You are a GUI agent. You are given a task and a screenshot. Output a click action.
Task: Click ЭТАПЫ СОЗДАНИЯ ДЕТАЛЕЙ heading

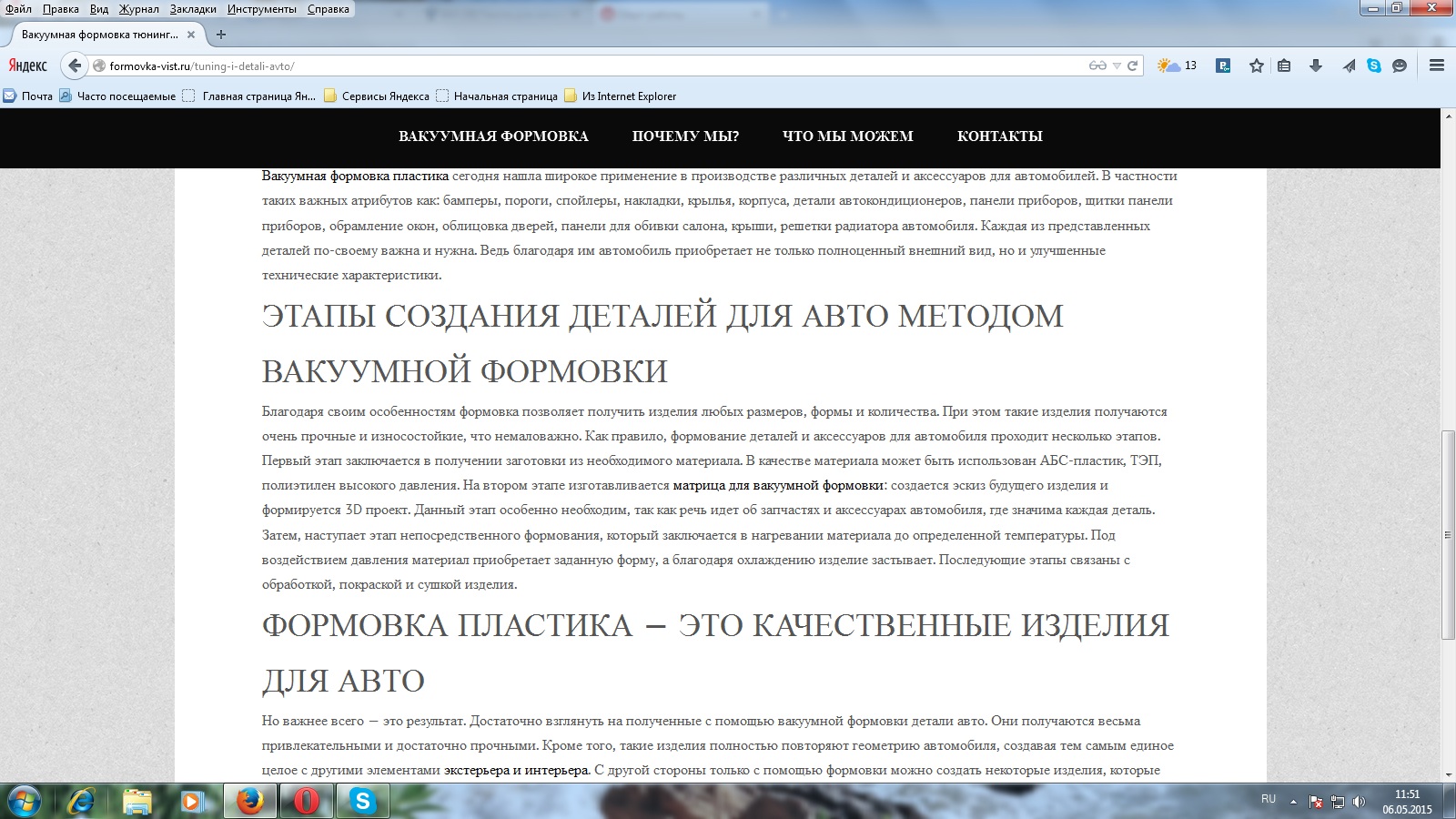pyautogui.click(x=662, y=343)
